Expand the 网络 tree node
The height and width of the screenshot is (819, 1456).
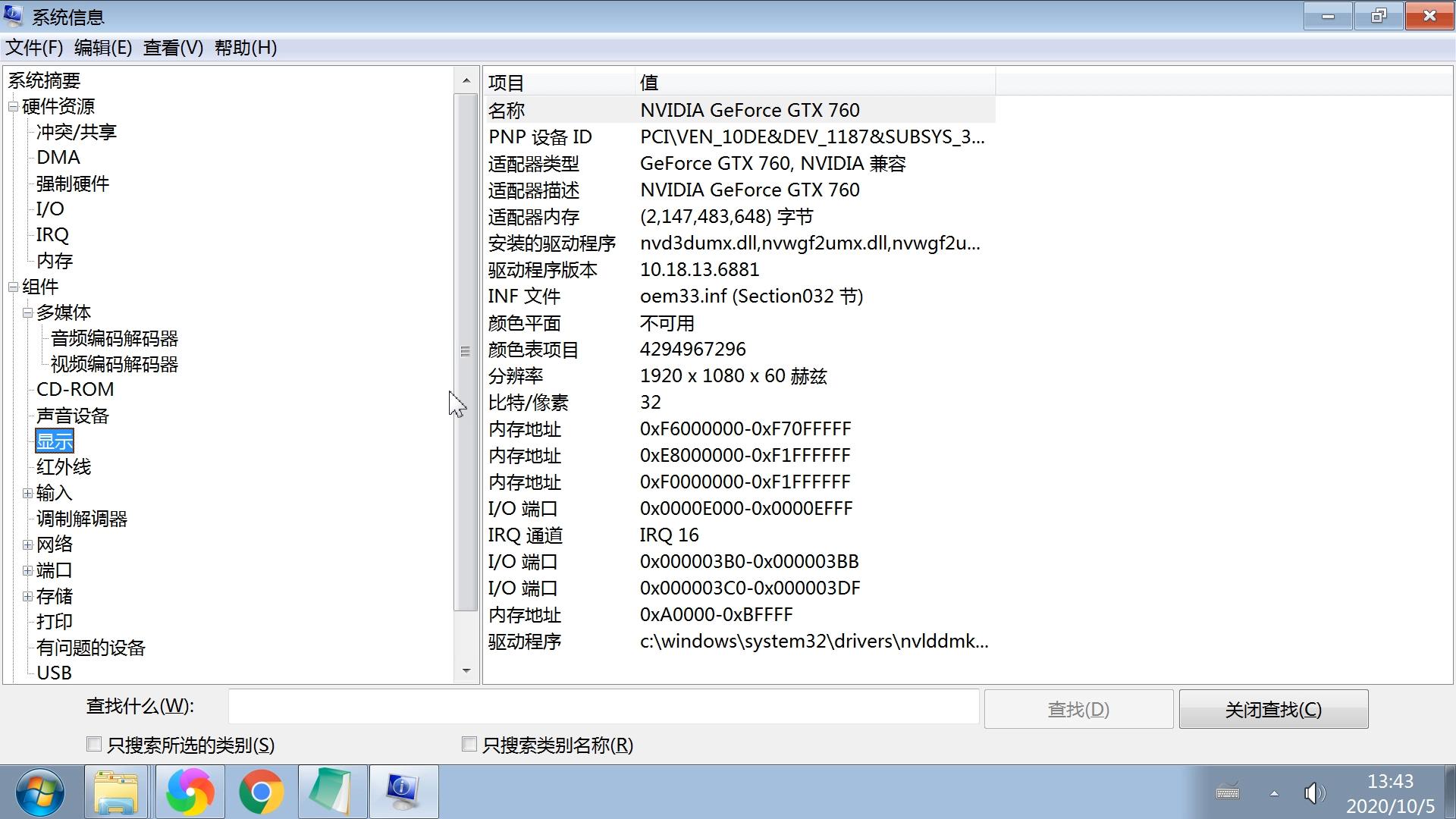[28, 544]
